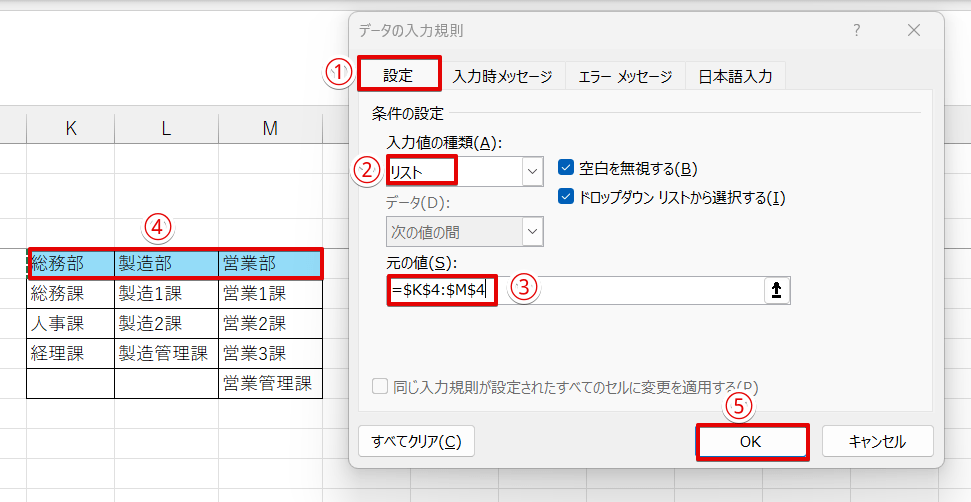Screen dimensions: 971x502
Task: Open the データ dropdown showing 次の値の間
Action: (533, 232)
